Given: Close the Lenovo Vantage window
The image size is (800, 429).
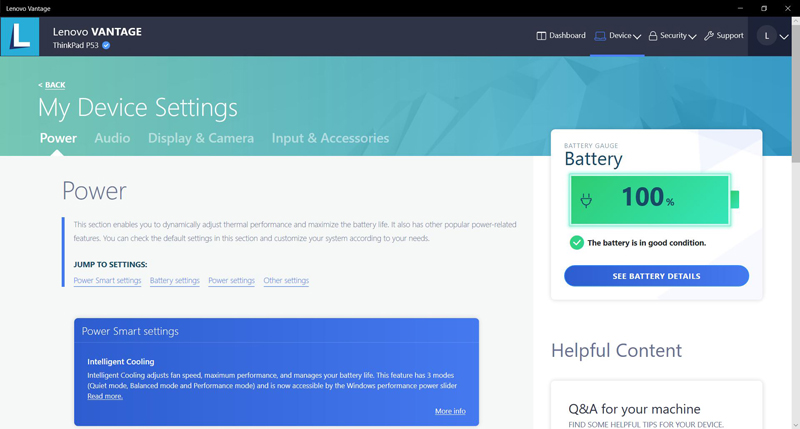Looking at the screenshot, I should (787, 8).
